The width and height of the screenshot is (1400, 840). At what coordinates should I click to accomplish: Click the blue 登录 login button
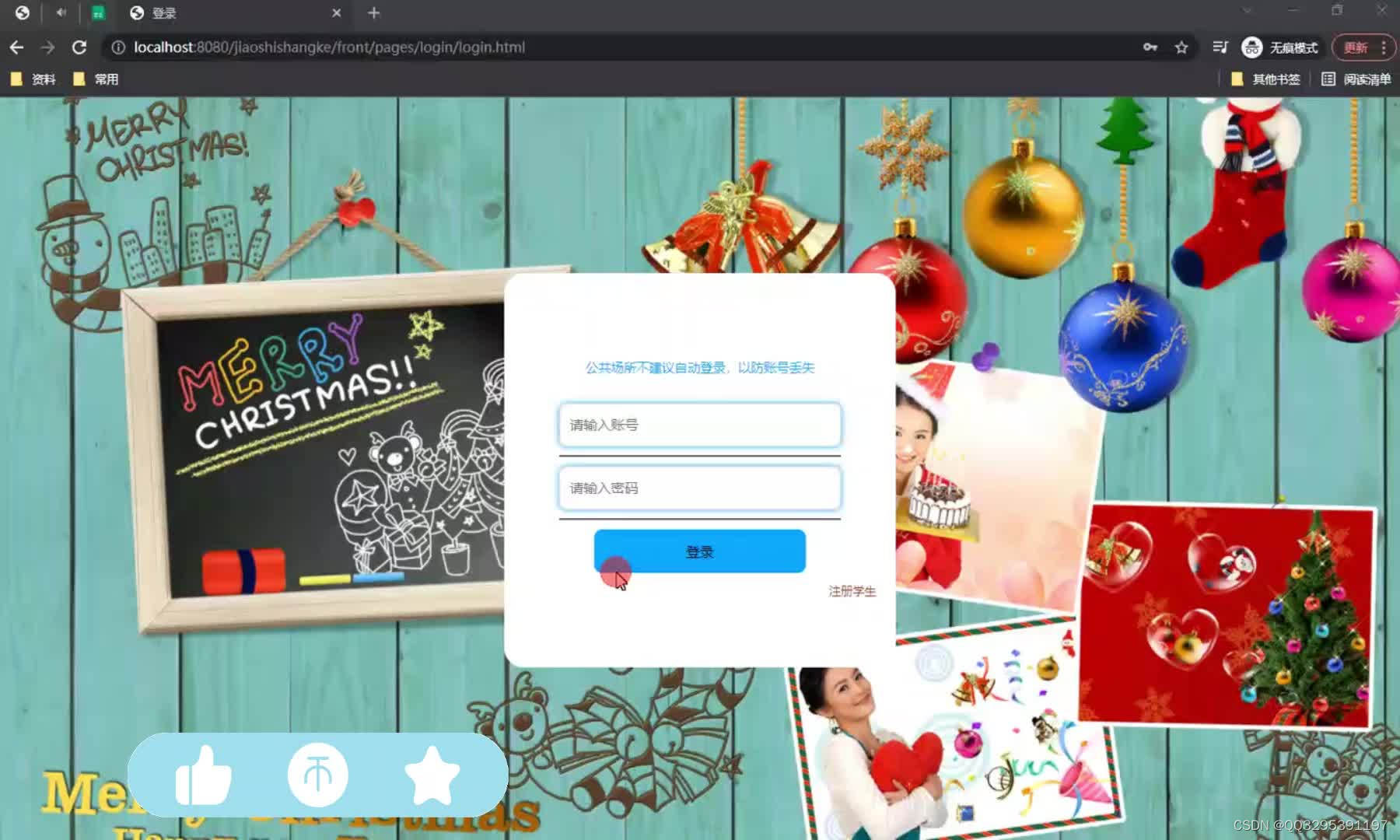(699, 551)
